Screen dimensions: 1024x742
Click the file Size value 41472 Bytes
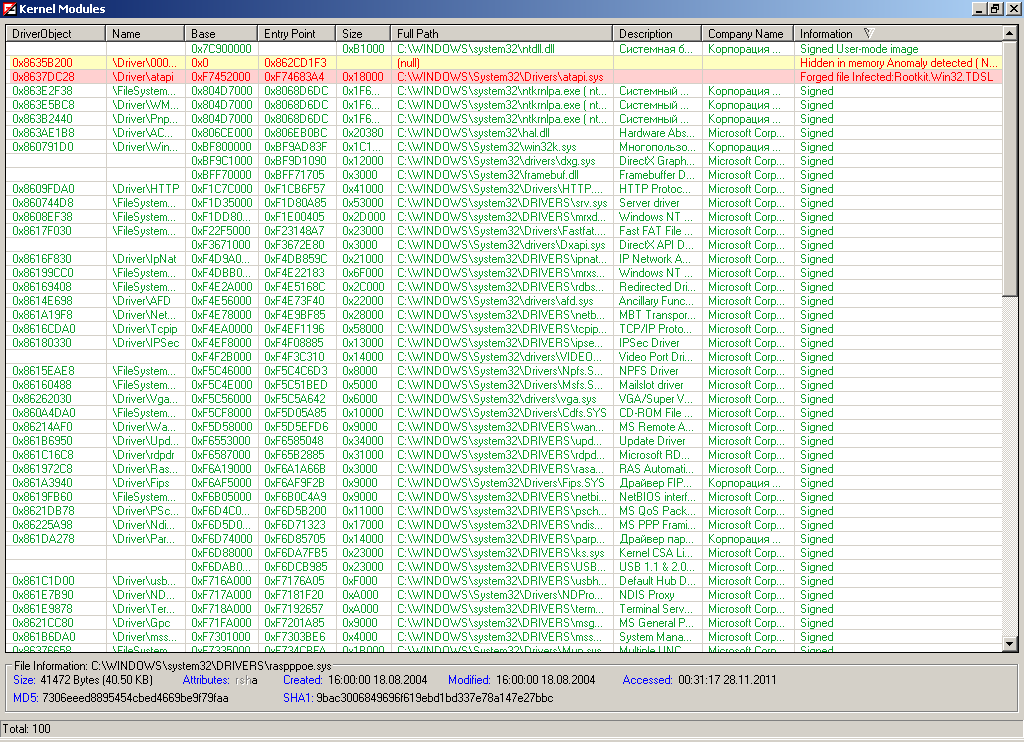pyautogui.click(x=96, y=680)
